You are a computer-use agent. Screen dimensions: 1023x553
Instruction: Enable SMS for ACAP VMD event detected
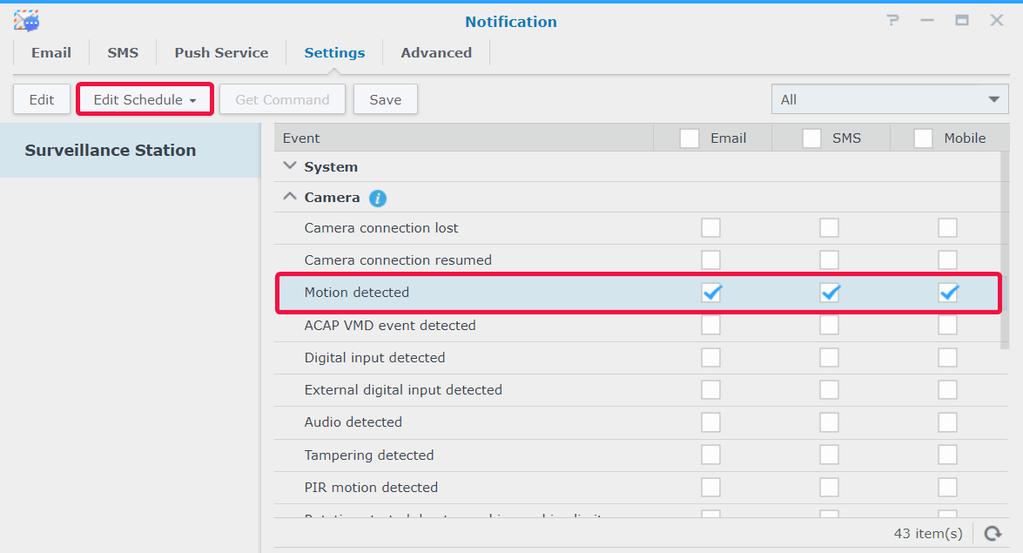[x=829, y=325]
